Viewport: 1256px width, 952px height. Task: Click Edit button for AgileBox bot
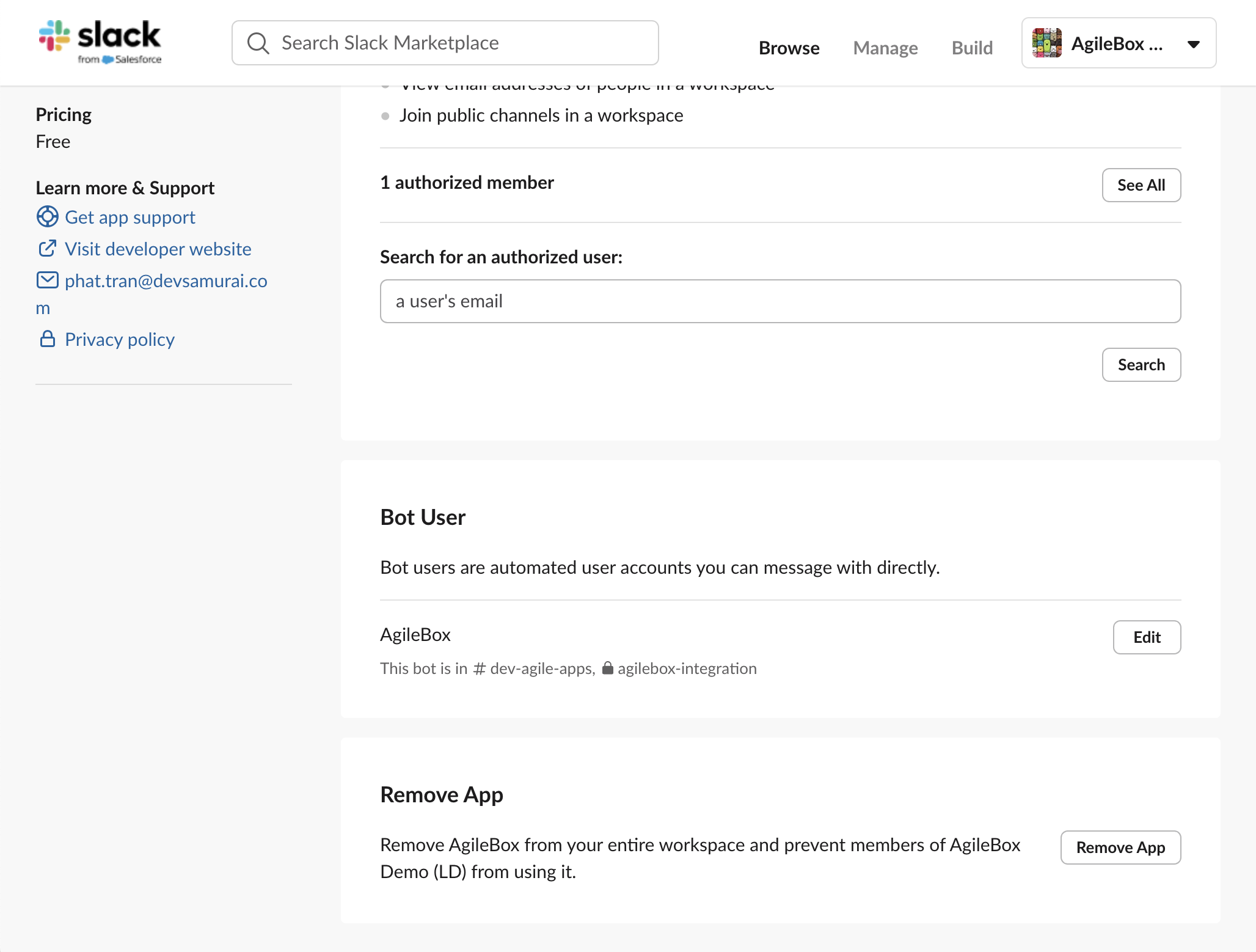1146,637
